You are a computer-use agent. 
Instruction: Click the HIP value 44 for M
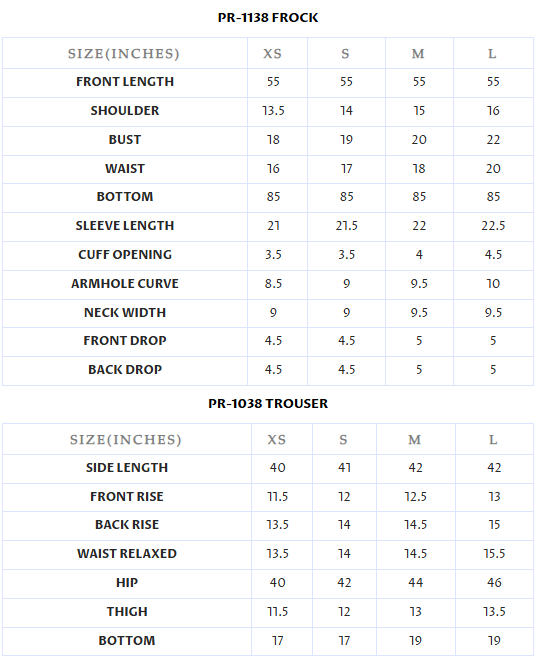pos(416,583)
